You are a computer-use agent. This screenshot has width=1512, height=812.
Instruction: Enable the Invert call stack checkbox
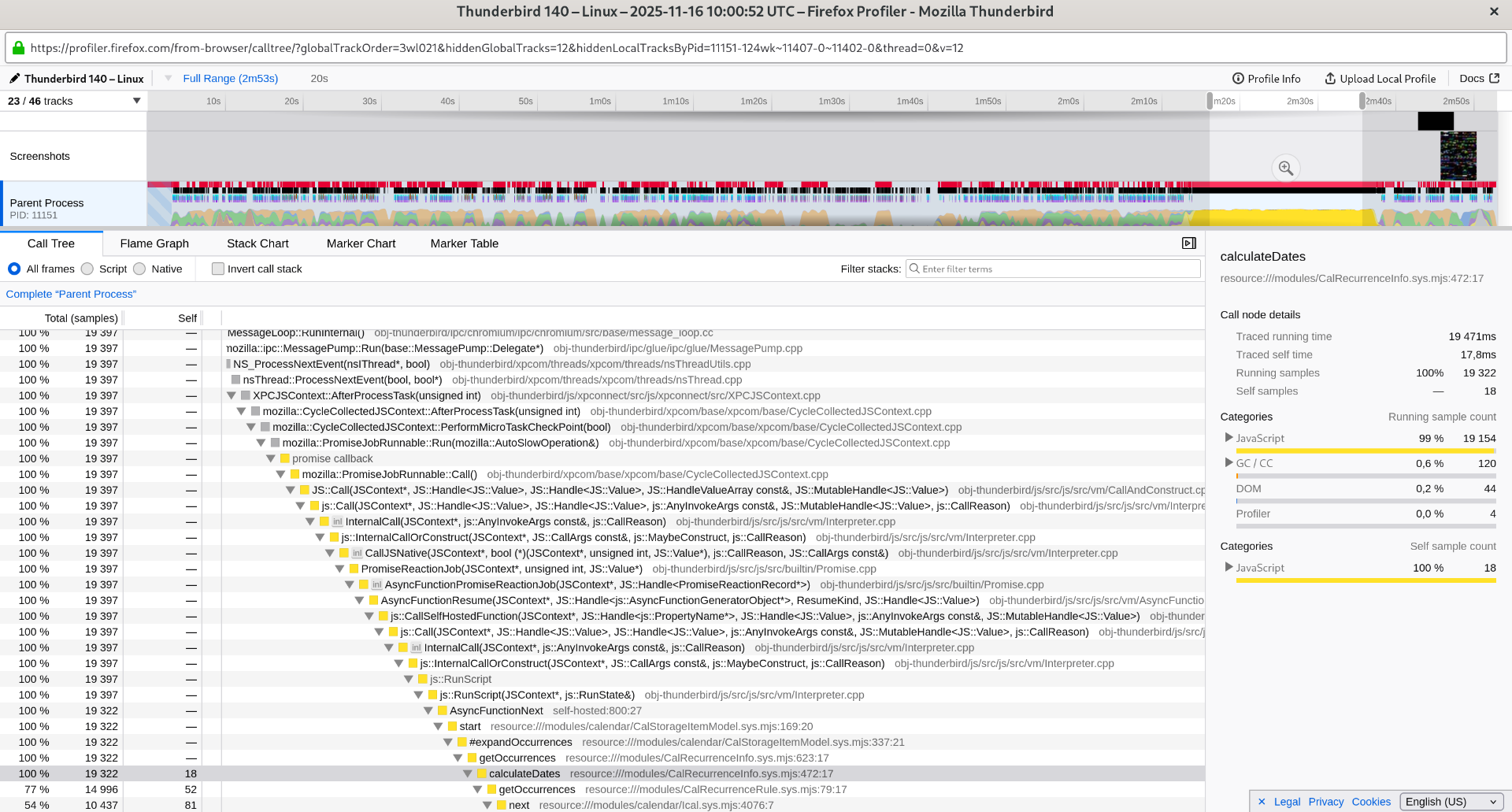[x=218, y=269]
